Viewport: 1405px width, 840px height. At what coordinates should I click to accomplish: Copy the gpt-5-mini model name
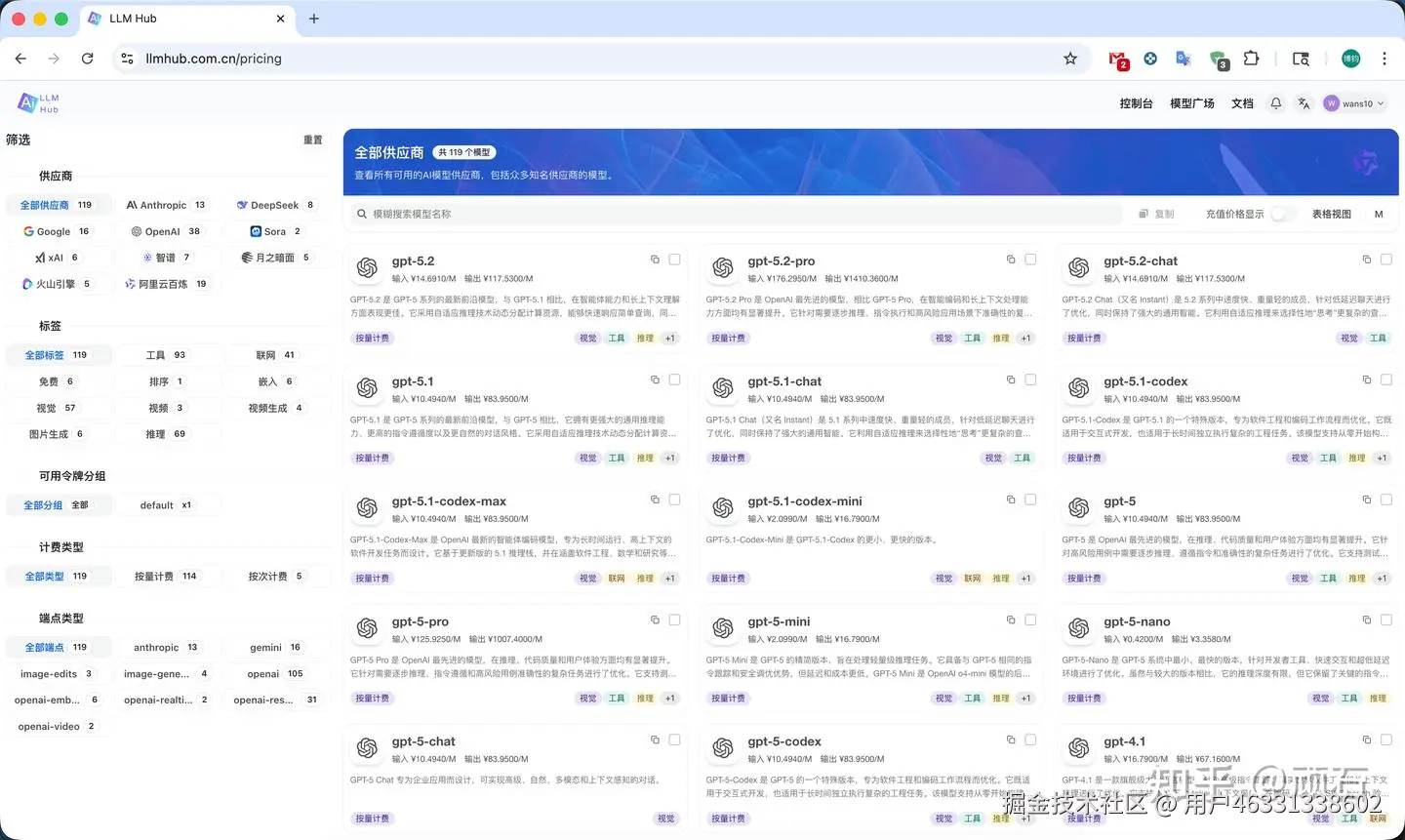tap(1011, 620)
